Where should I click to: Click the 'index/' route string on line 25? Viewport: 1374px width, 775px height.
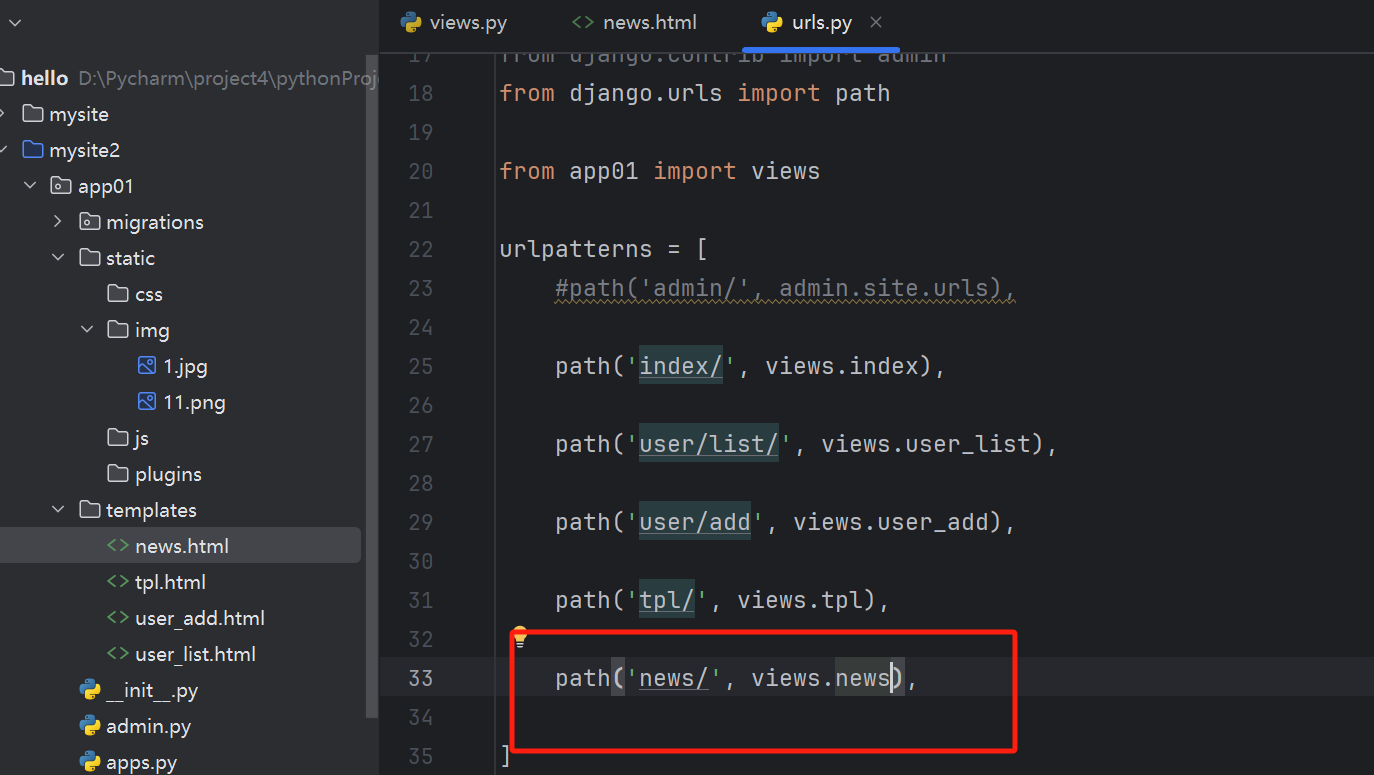point(680,366)
